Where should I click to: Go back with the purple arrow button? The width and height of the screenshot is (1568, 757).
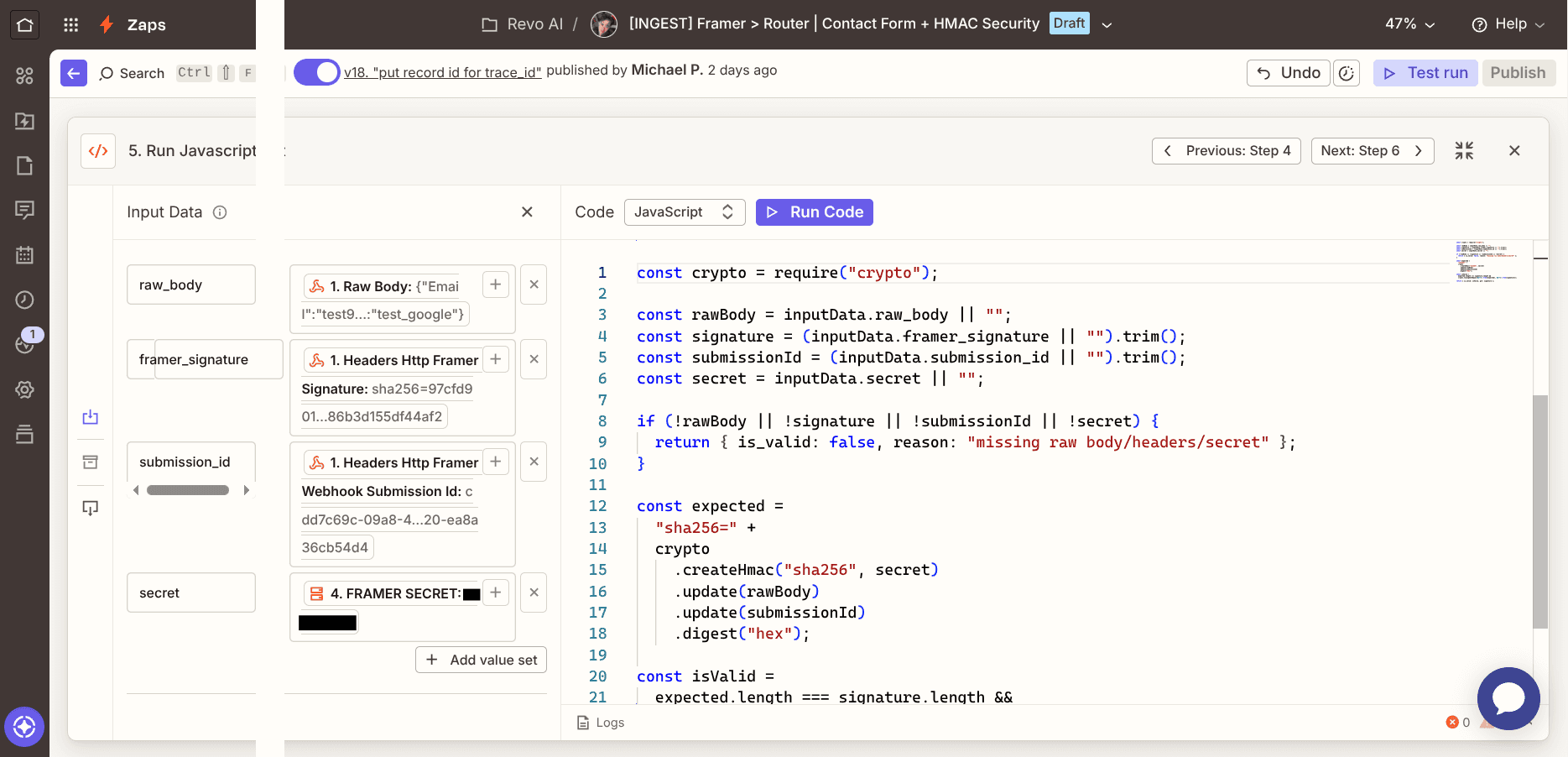coord(74,73)
